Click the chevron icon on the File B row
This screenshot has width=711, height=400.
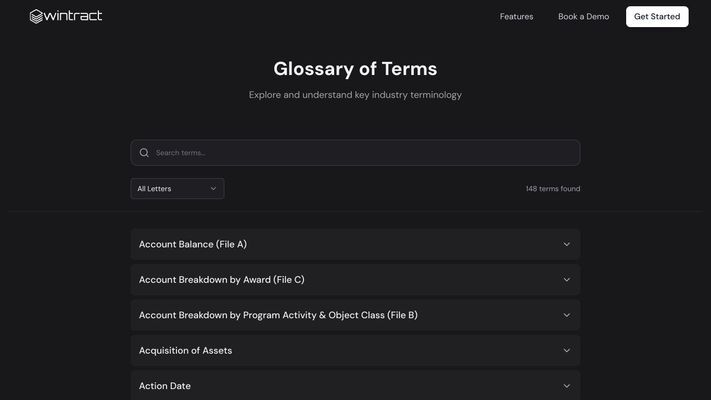click(566, 315)
